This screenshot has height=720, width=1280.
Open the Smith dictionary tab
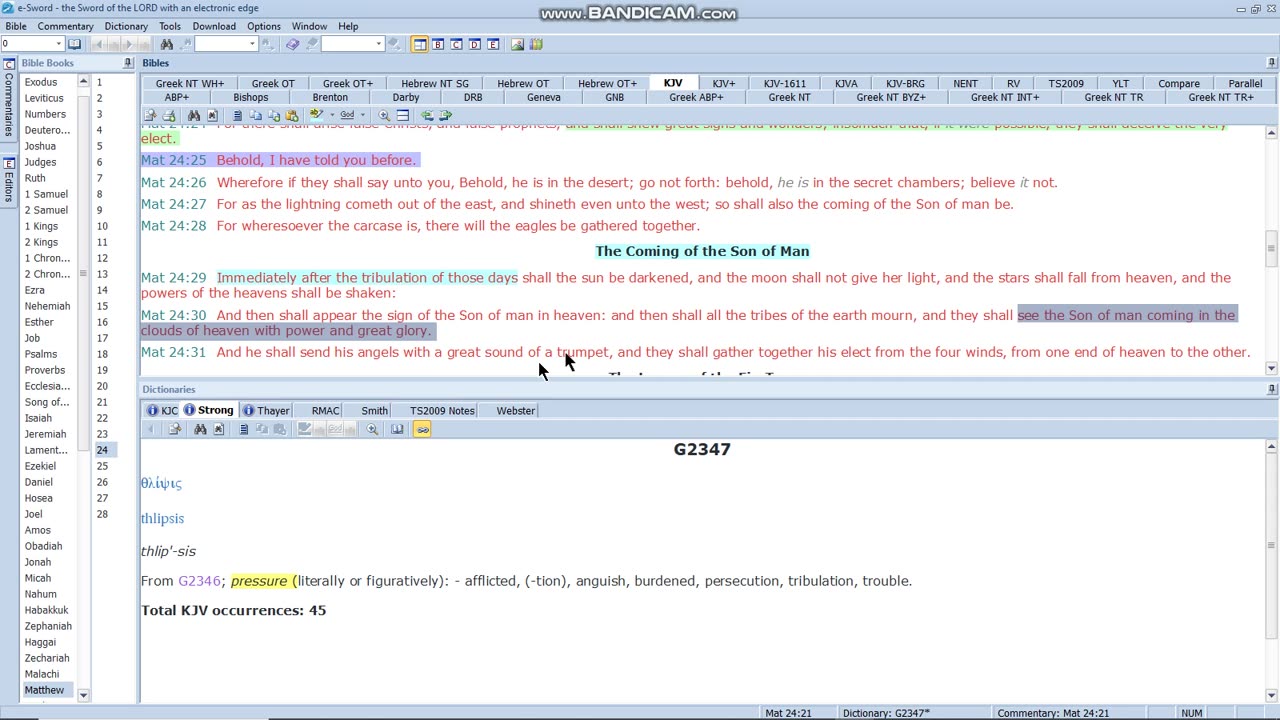(374, 410)
